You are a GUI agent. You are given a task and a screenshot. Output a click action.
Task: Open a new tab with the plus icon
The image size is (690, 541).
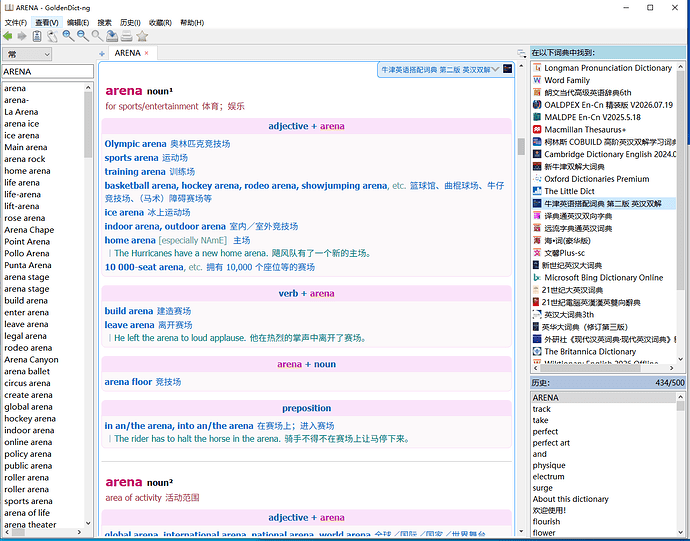[x=102, y=54]
